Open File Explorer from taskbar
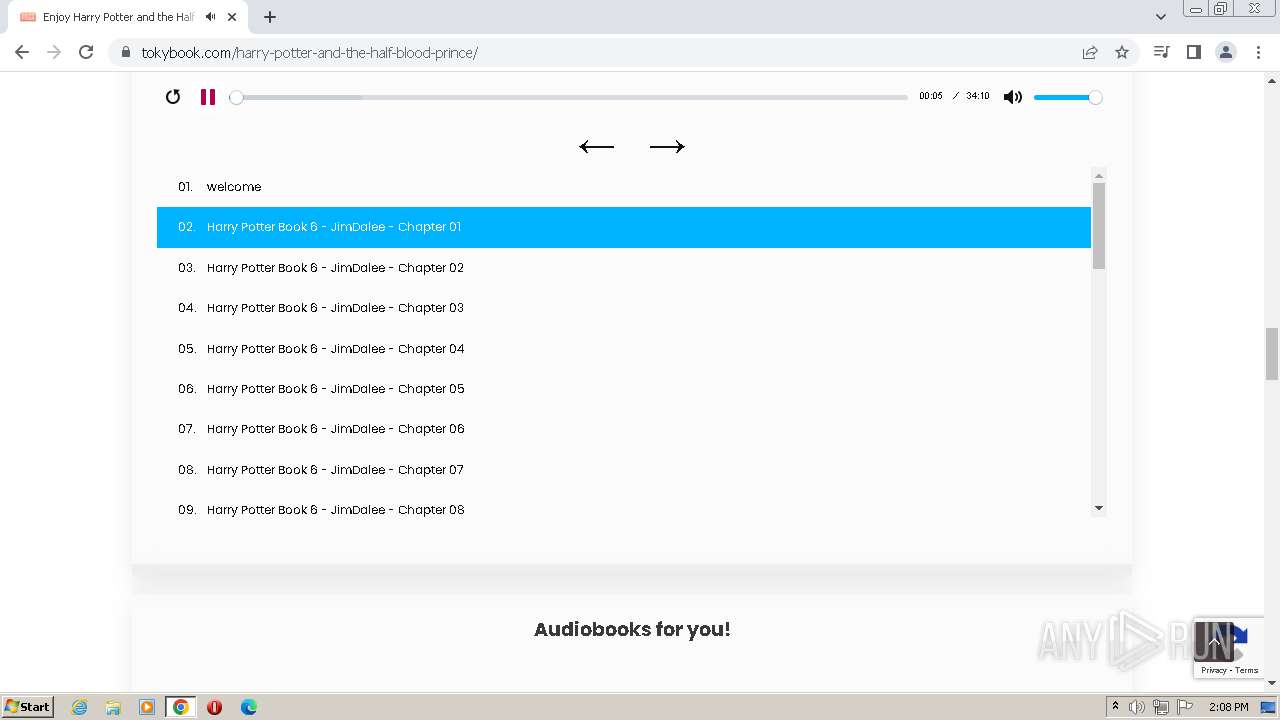The width and height of the screenshot is (1280, 720). pyautogui.click(x=113, y=707)
